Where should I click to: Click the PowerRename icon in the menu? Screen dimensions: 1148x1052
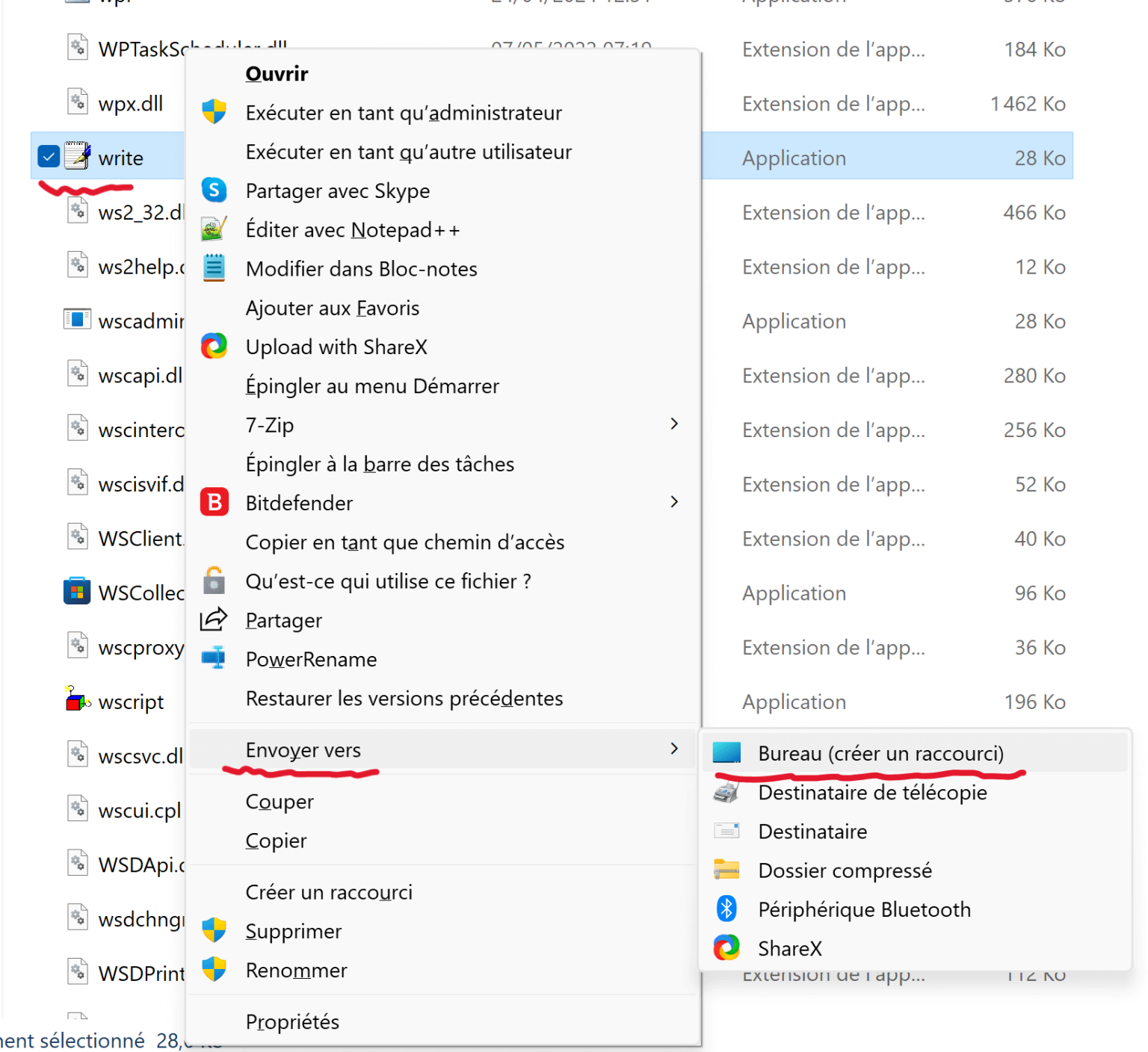[x=215, y=658]
